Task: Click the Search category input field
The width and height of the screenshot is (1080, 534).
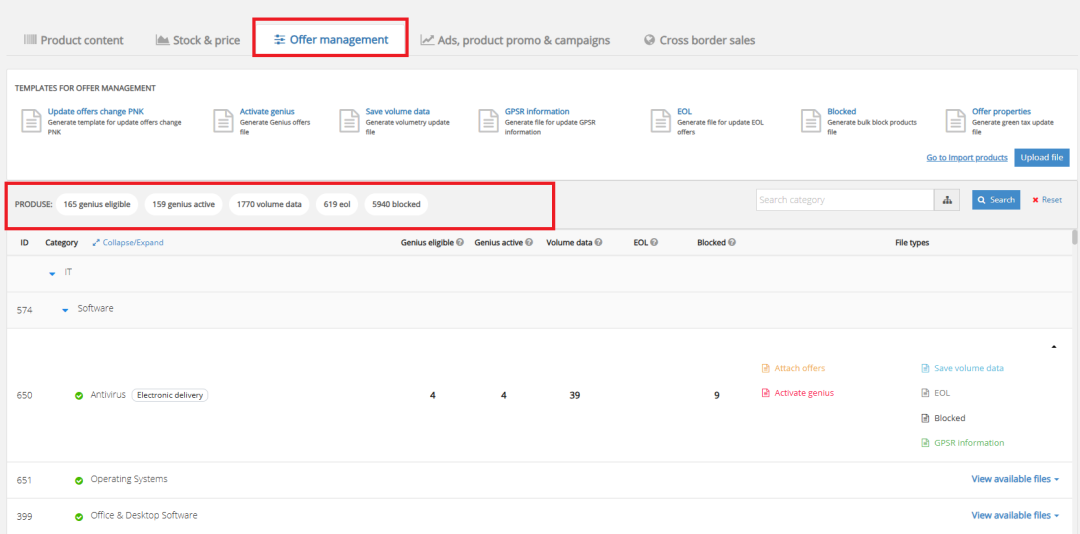Action: (x=844, y=200)
